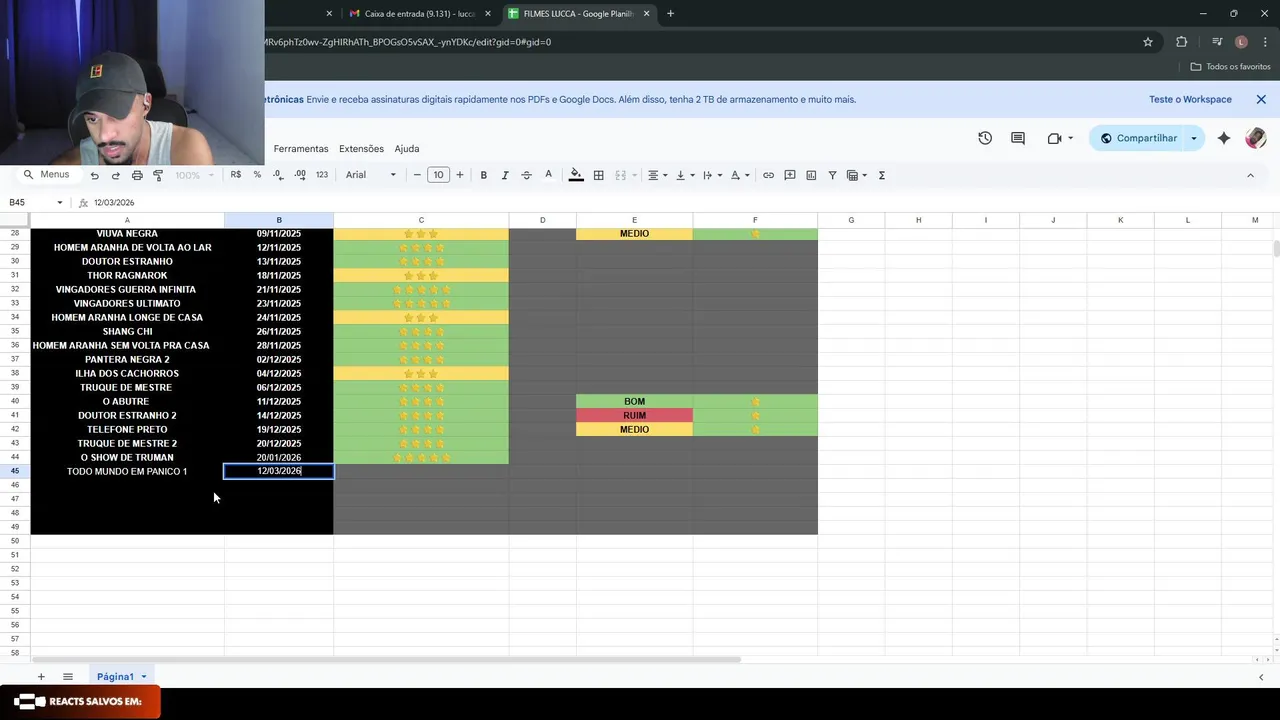This screenshot has width=1280, height=720.
Task: Open Chrome media control icon
Action: pos(1217,42)
